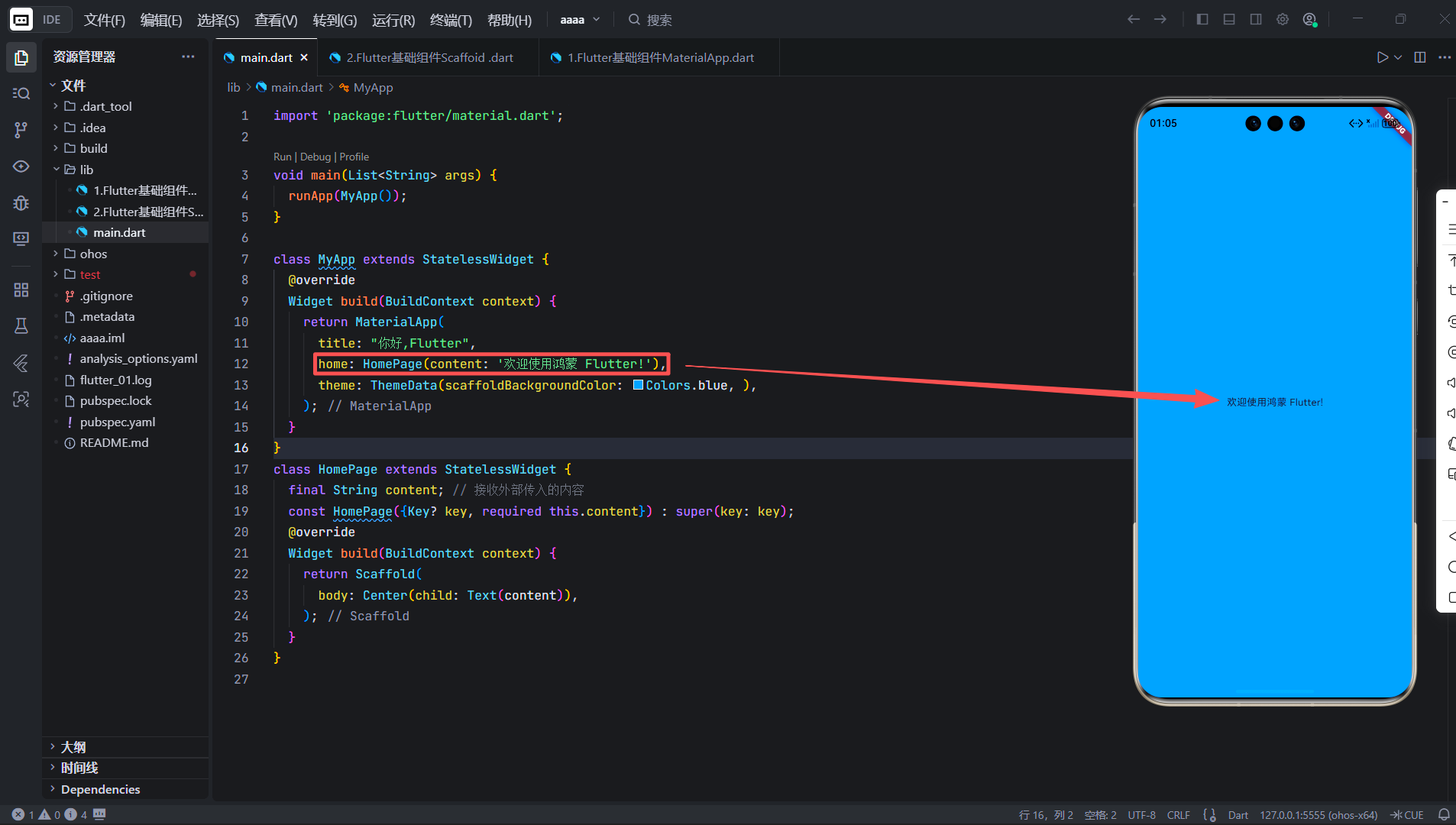Click the Debug code lens link
1456x825 pixels.
click(315, 157)
